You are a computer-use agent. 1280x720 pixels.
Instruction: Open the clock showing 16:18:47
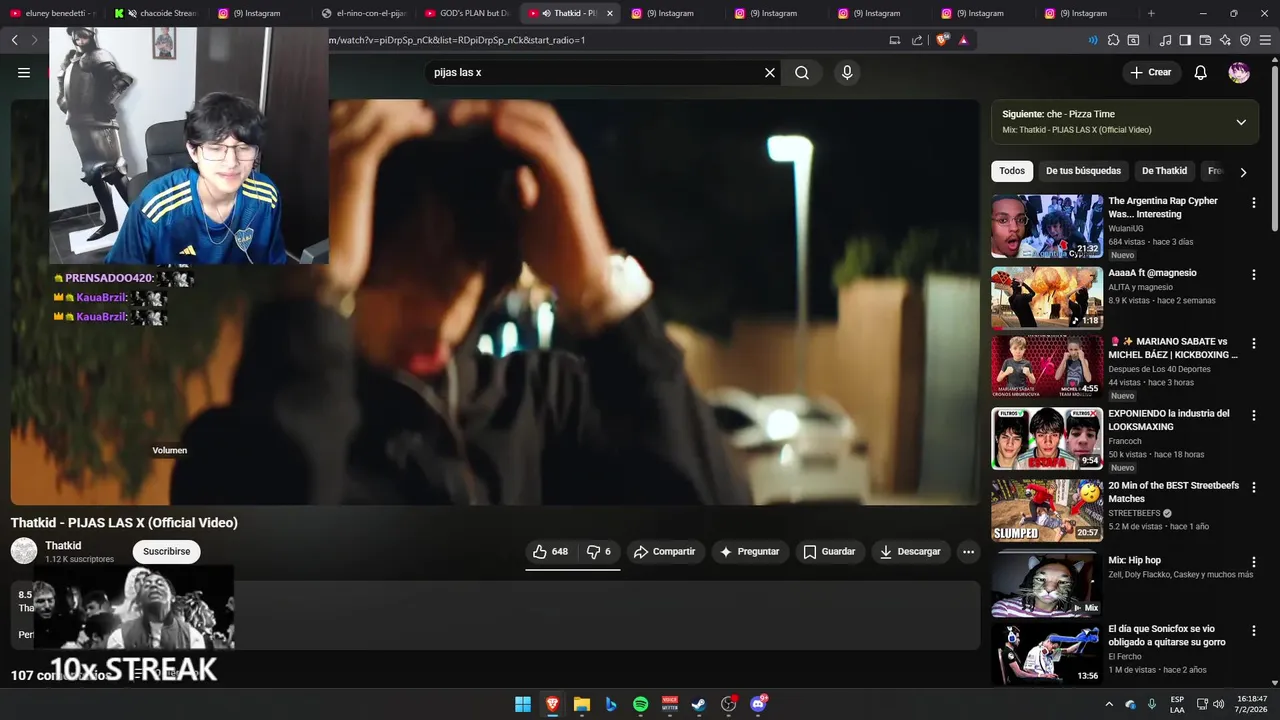1252,704
